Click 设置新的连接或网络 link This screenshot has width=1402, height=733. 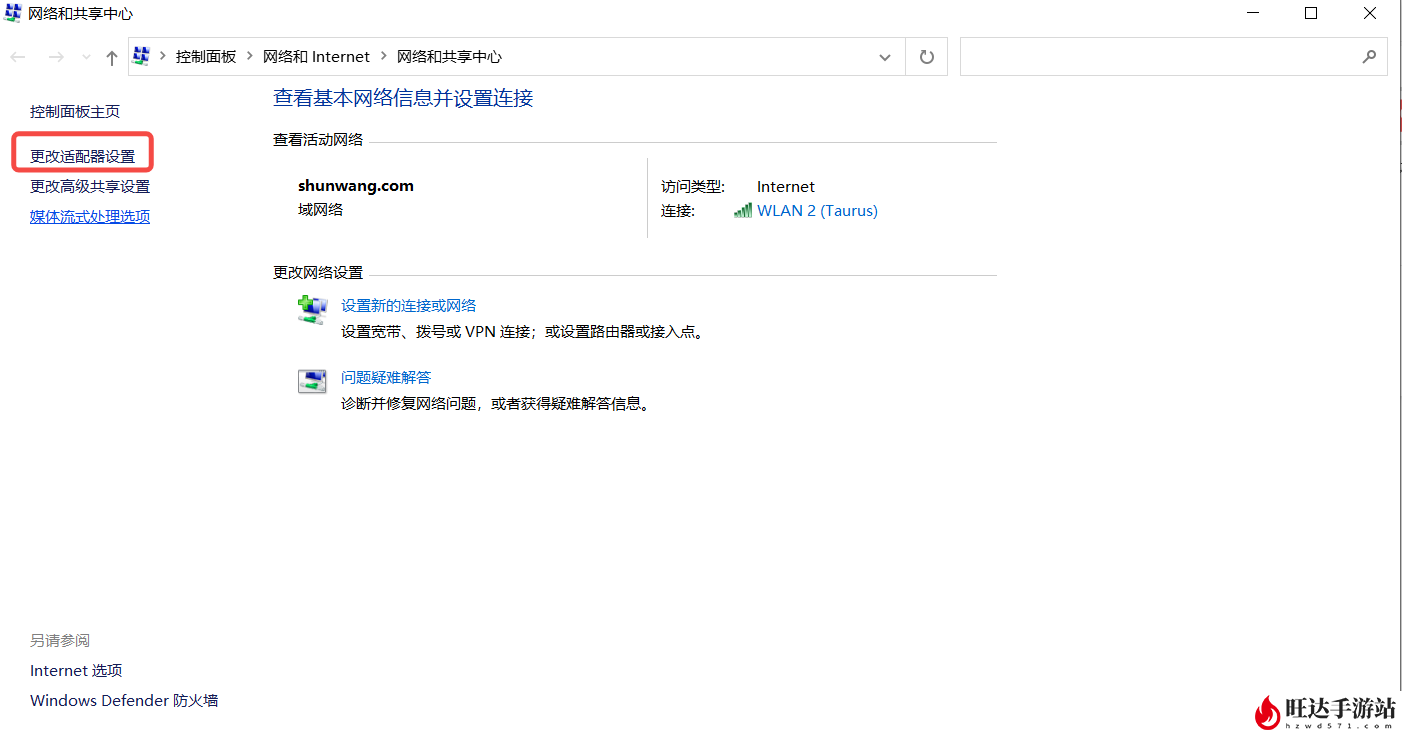(x=409, y=306)
